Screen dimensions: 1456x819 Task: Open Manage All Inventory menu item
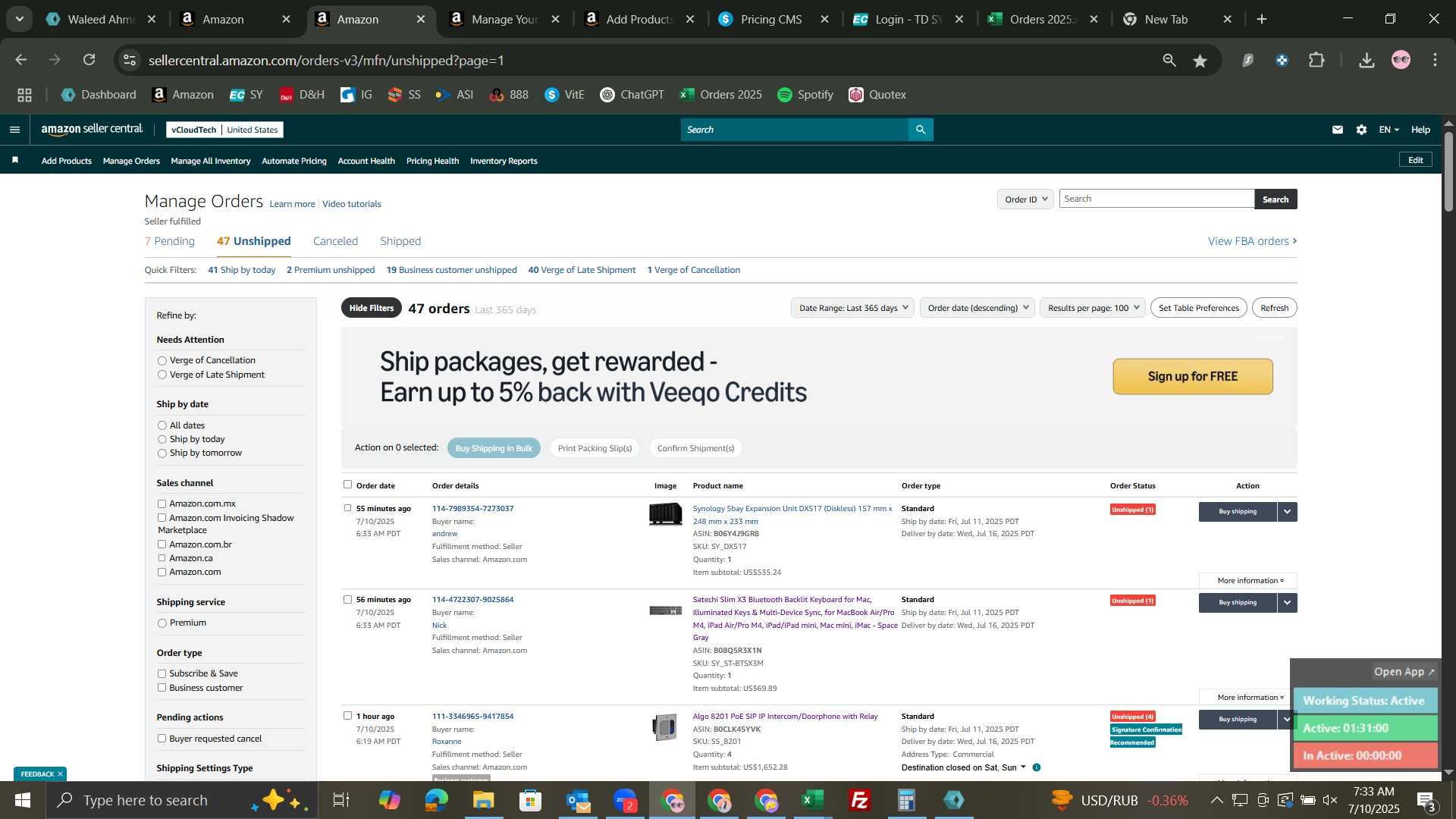(x=211, y=161)
